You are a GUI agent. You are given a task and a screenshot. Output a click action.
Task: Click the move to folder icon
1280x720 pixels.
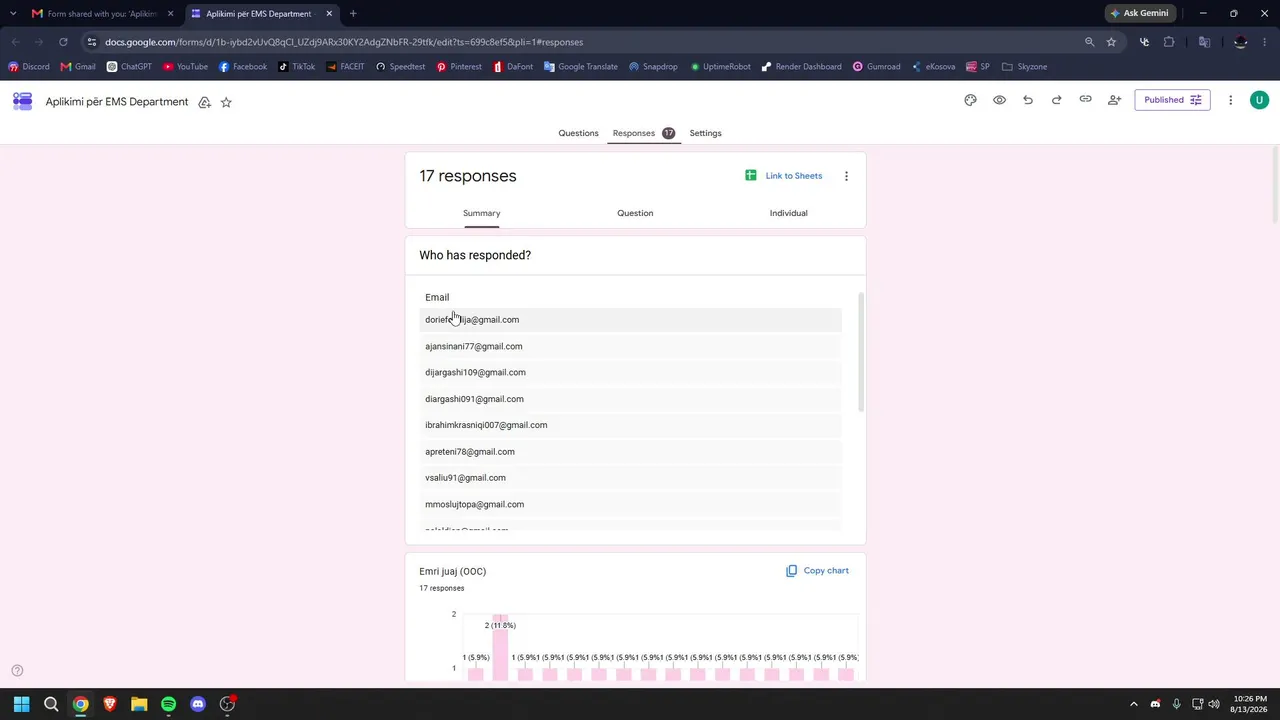(x=204, y=102)
